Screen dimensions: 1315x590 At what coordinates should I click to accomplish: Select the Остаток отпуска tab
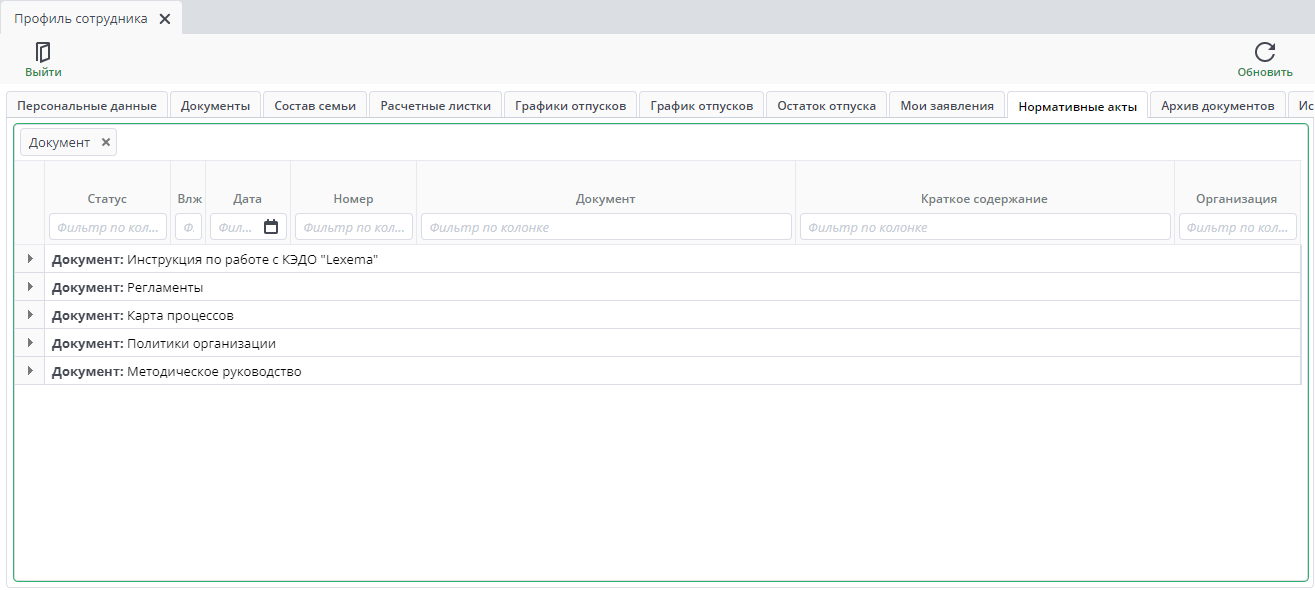[826, 106]
